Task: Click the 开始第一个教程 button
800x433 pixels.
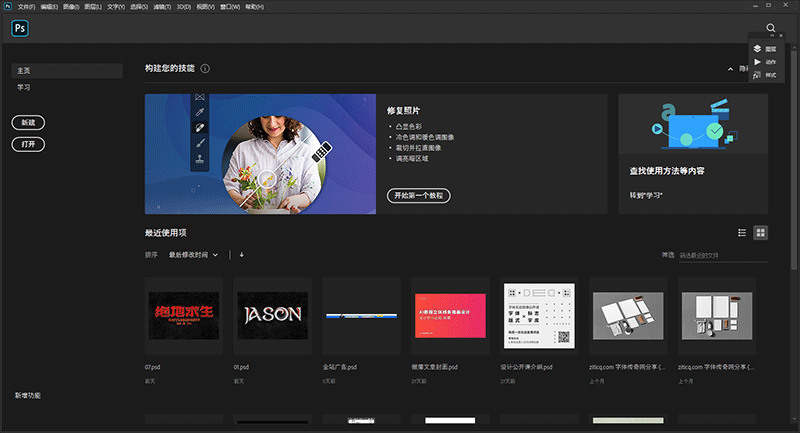Action: [x=418, y=195]
